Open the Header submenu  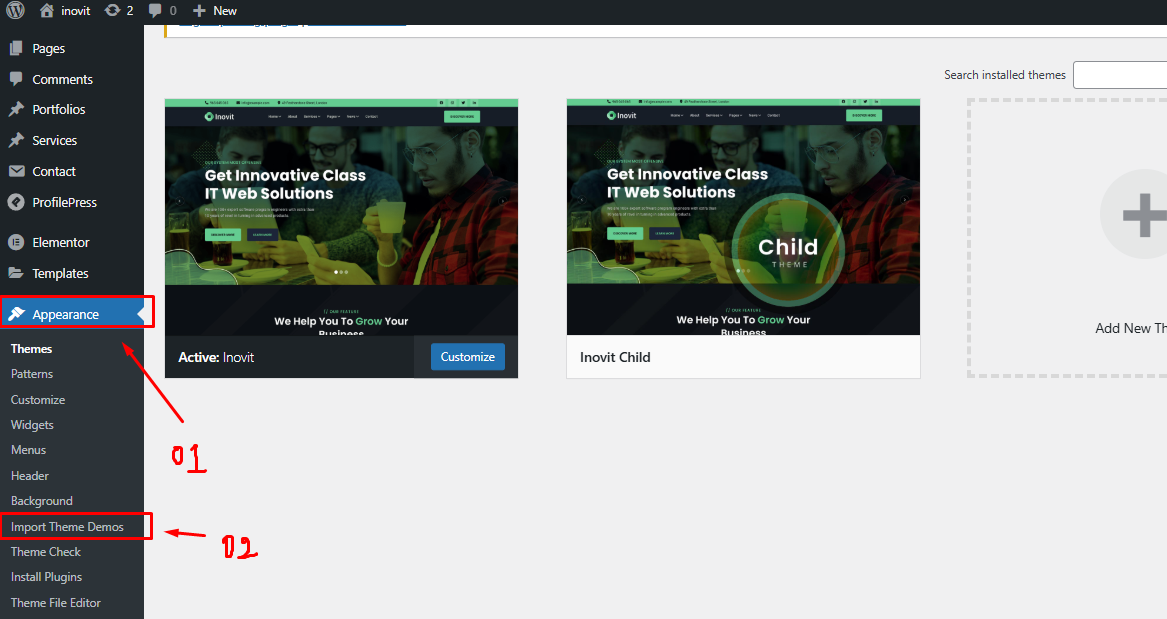point(30,475)
